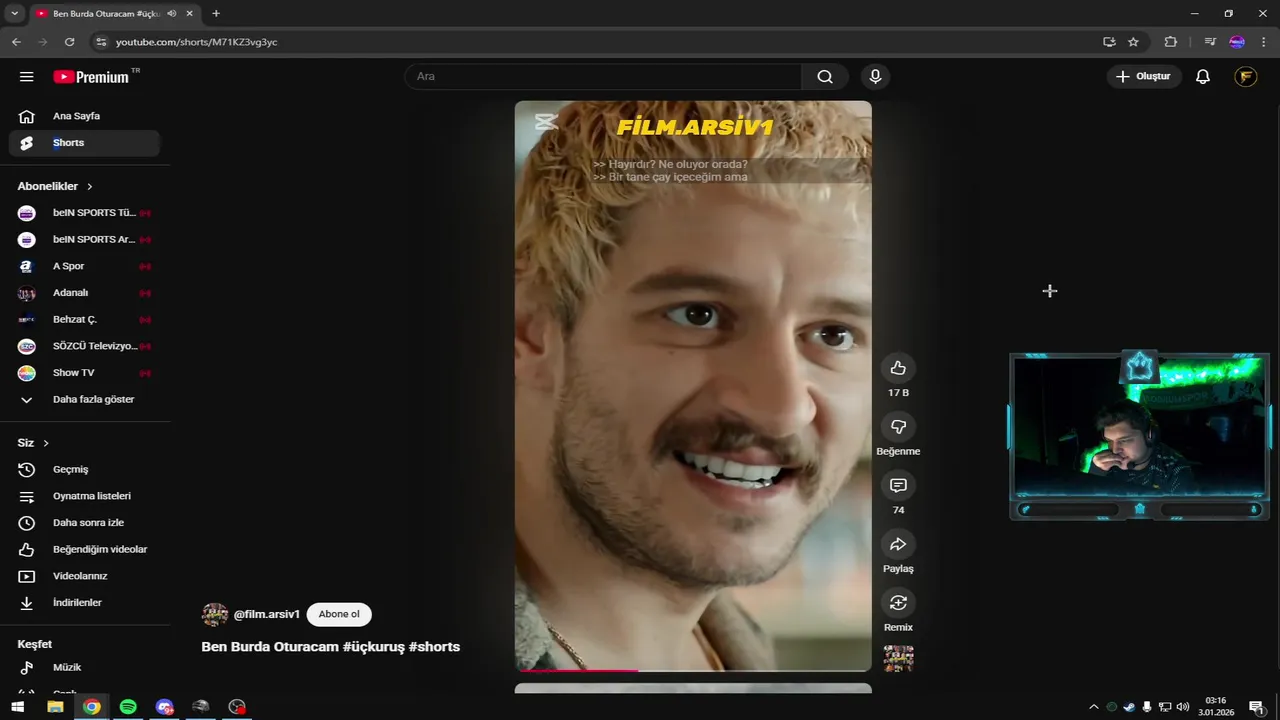Image resolution: width=1280 pixels, height=720 pixels.
Task: Open İndirilenler
Action: point(85,603)
